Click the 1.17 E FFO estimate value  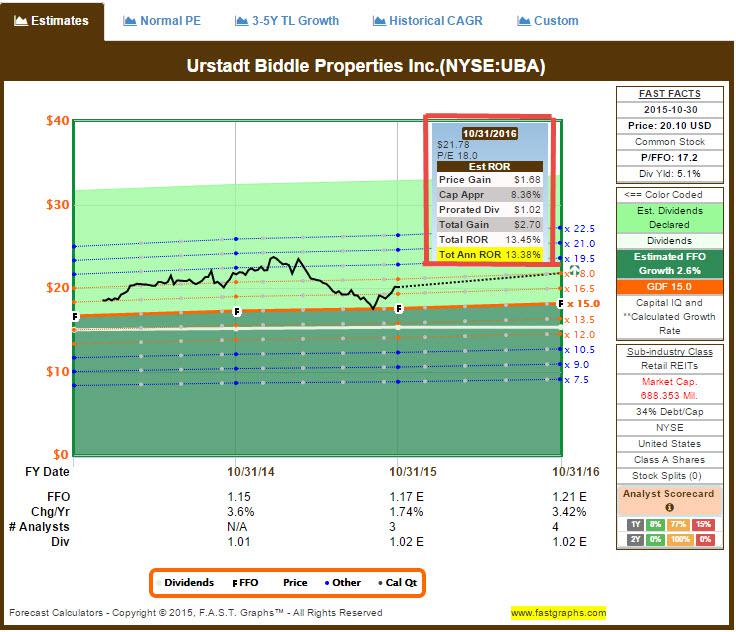[406, 497]
